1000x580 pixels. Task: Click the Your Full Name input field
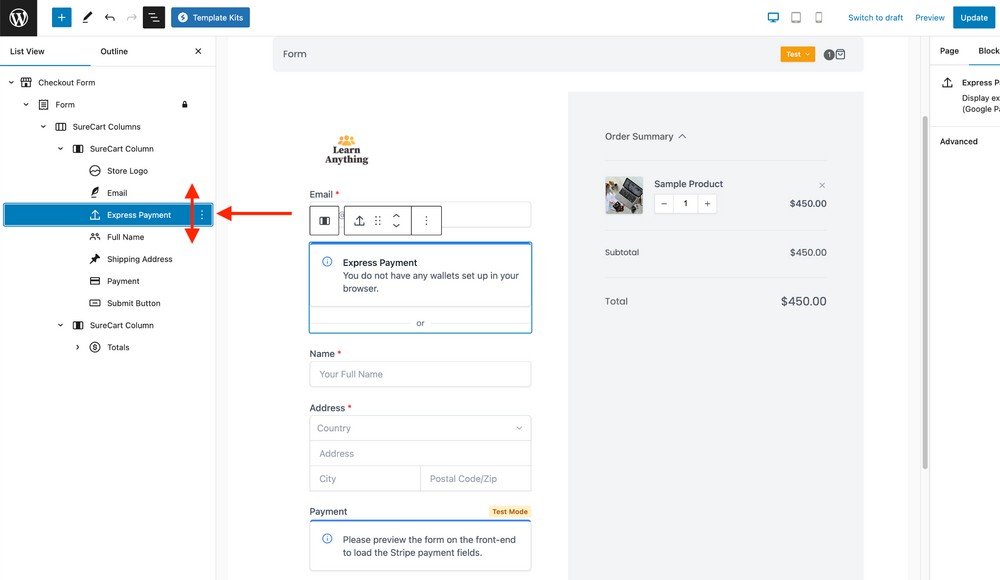(x=420, y=374)
